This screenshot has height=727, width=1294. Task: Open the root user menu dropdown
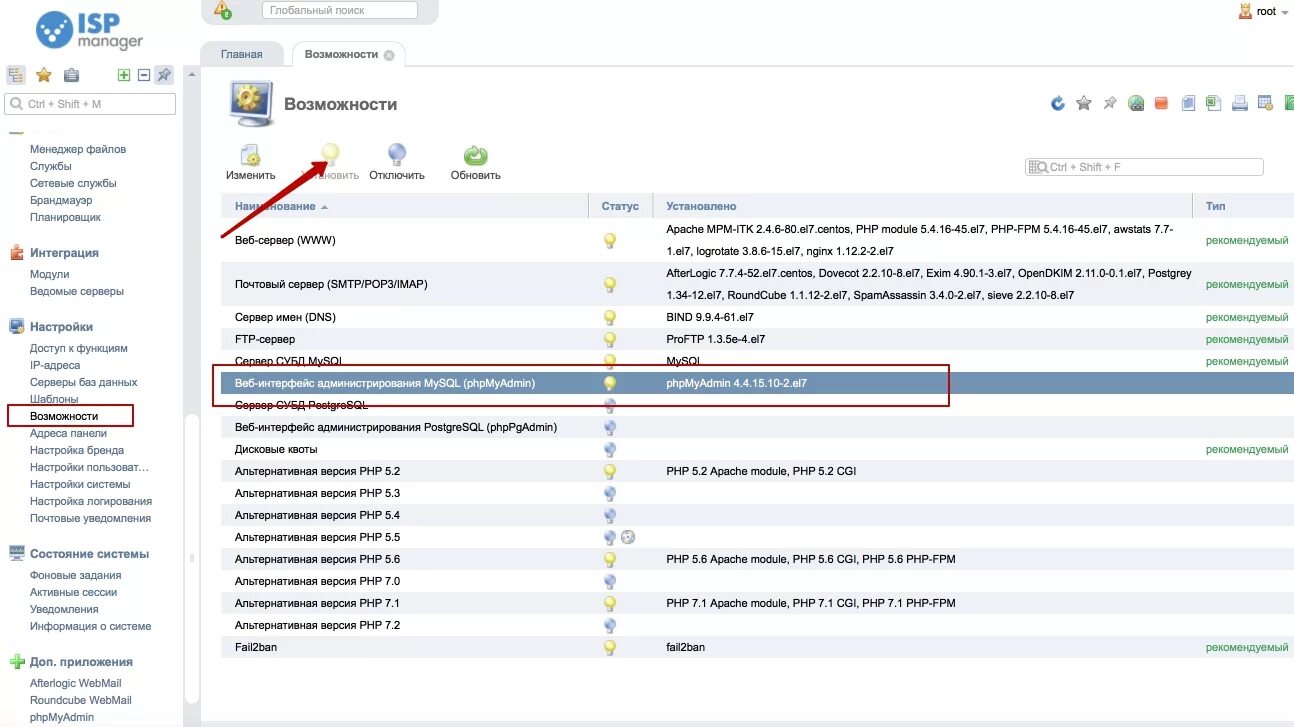click(1264, 11)
